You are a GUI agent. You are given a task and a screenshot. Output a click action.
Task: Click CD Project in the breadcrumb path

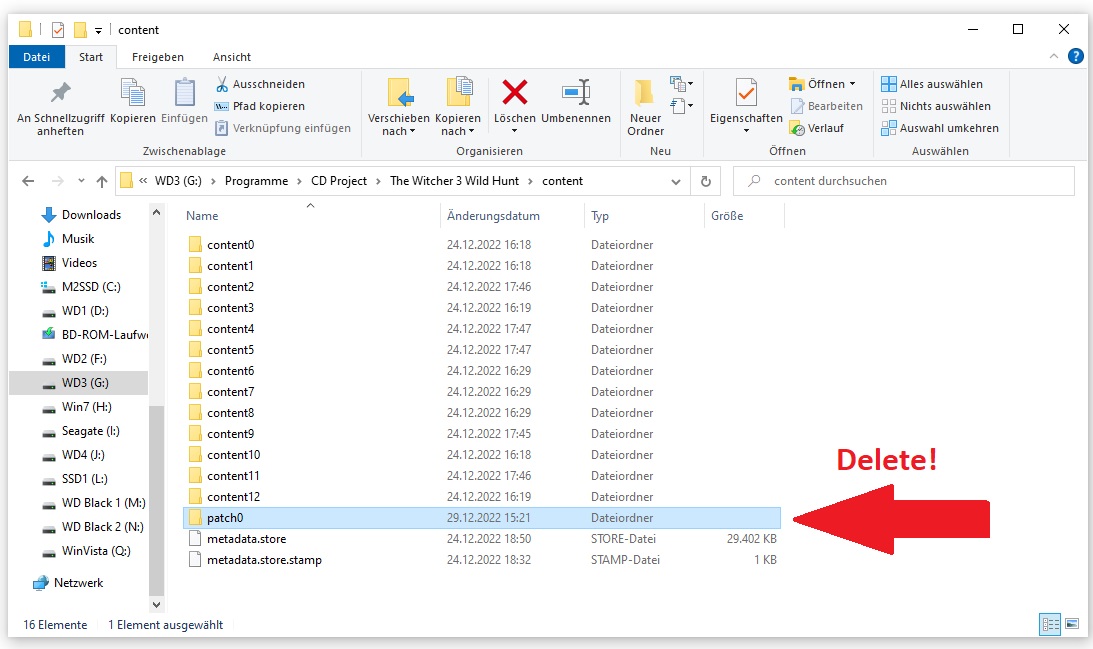pos(339,181)
